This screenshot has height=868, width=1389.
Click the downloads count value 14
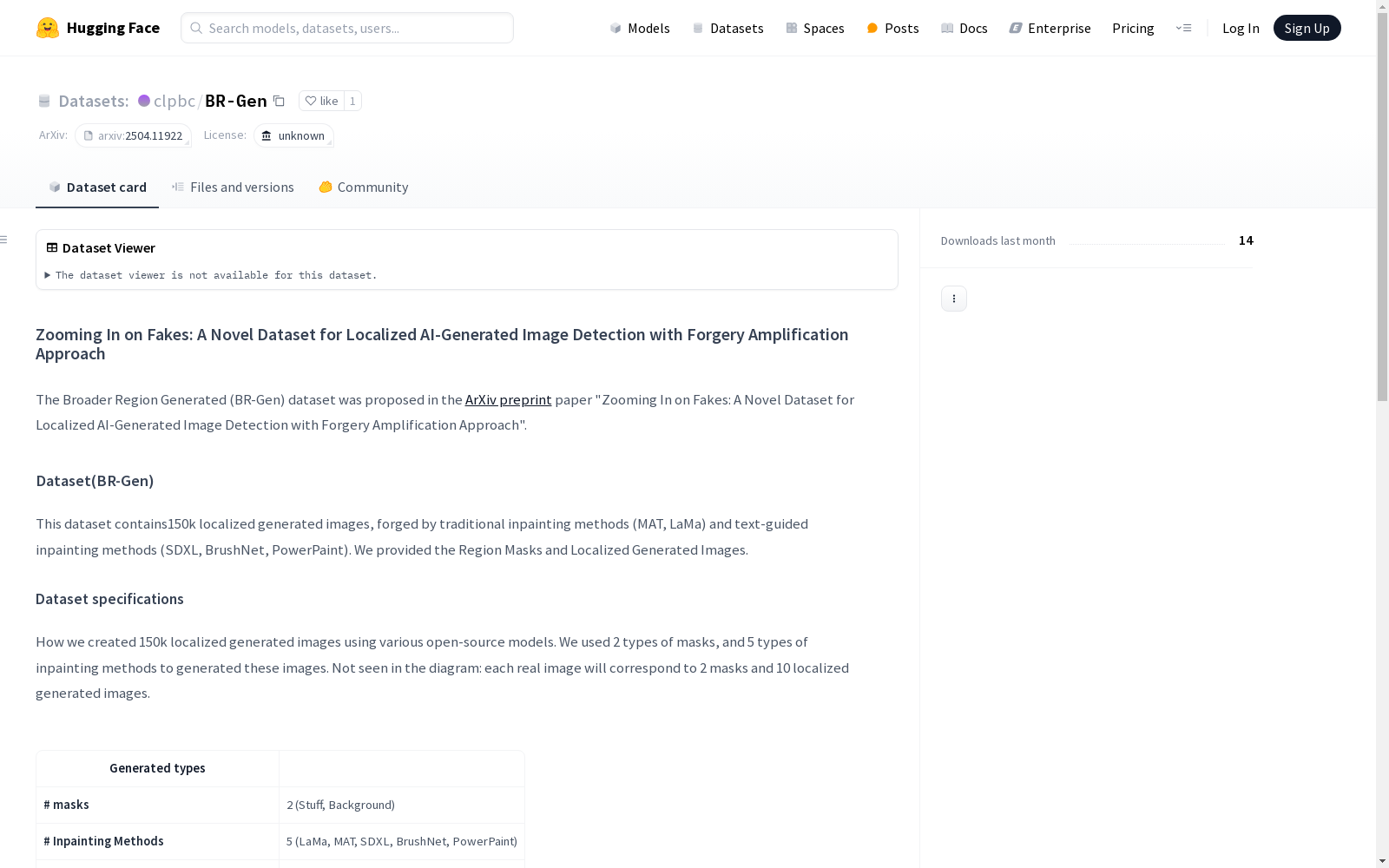(x=1246, y=240)
